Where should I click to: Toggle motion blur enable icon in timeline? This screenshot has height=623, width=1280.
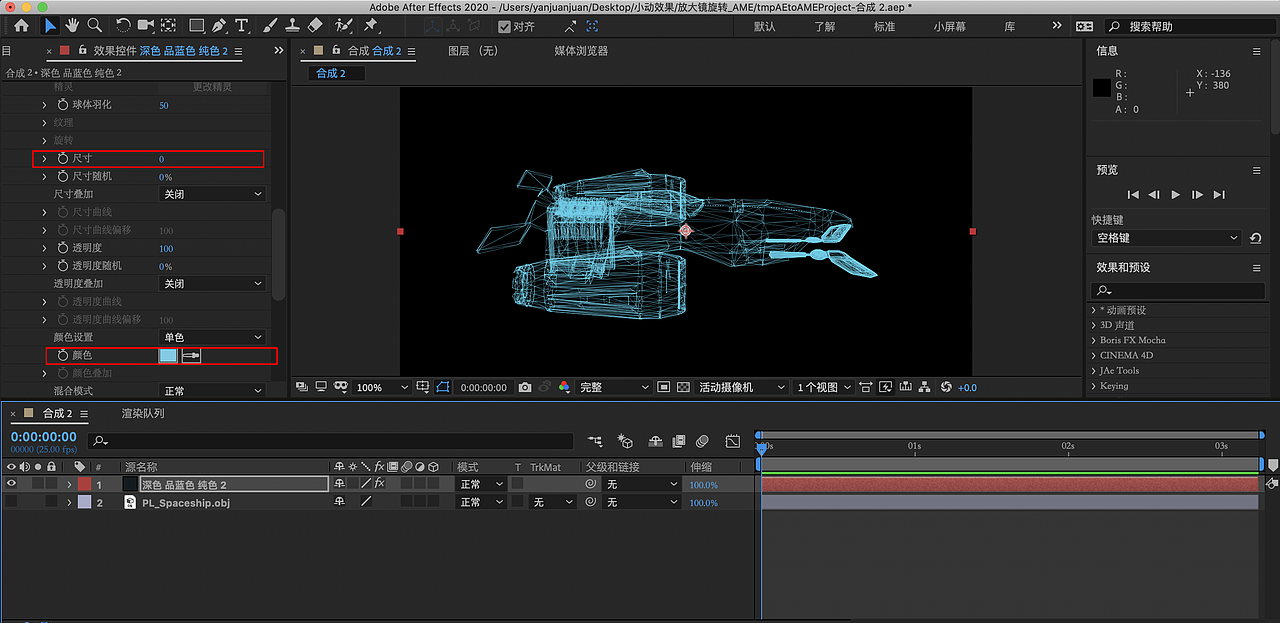(x=703, y=441)
